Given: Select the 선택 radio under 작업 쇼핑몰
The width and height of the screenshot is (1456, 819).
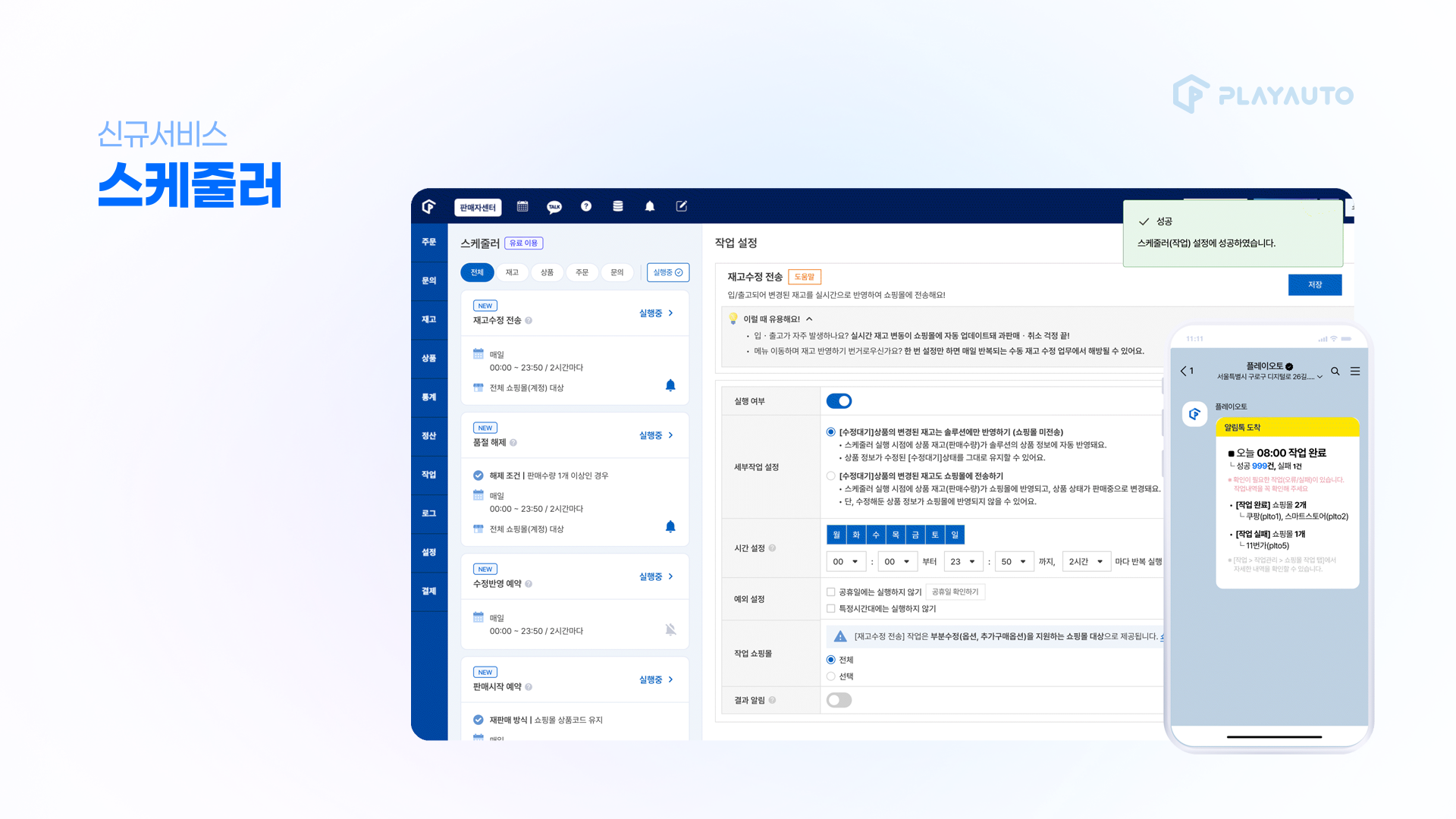Looking at the screenshot, I should pos(831,676).
